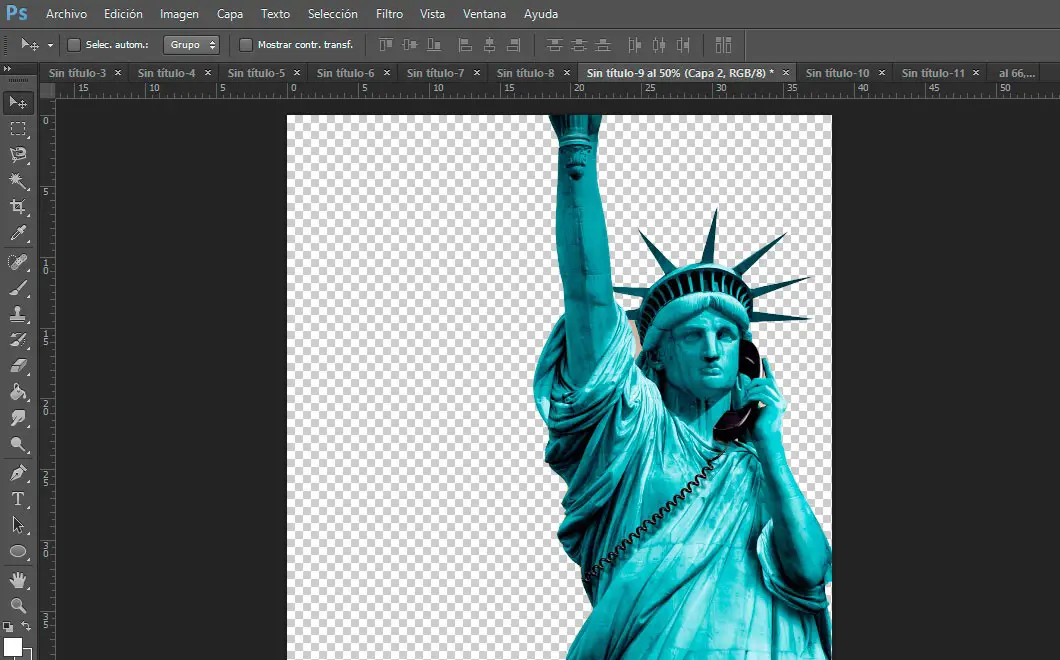
Task: Open the Imagen menu
Action: [x=179, y=14]
